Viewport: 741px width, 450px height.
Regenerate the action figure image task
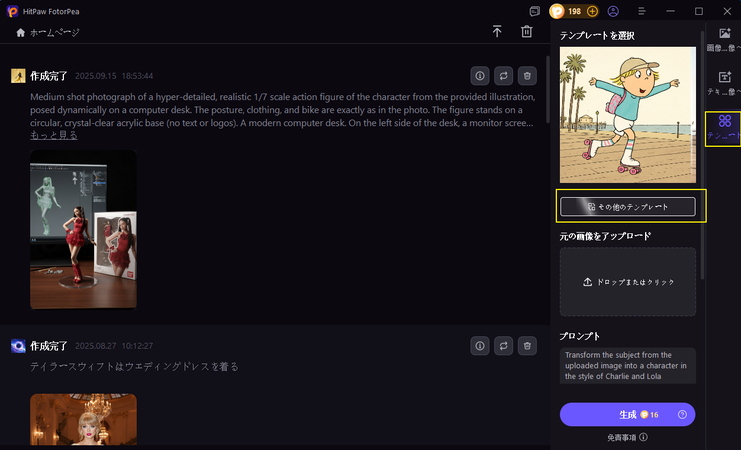(504, 76)
